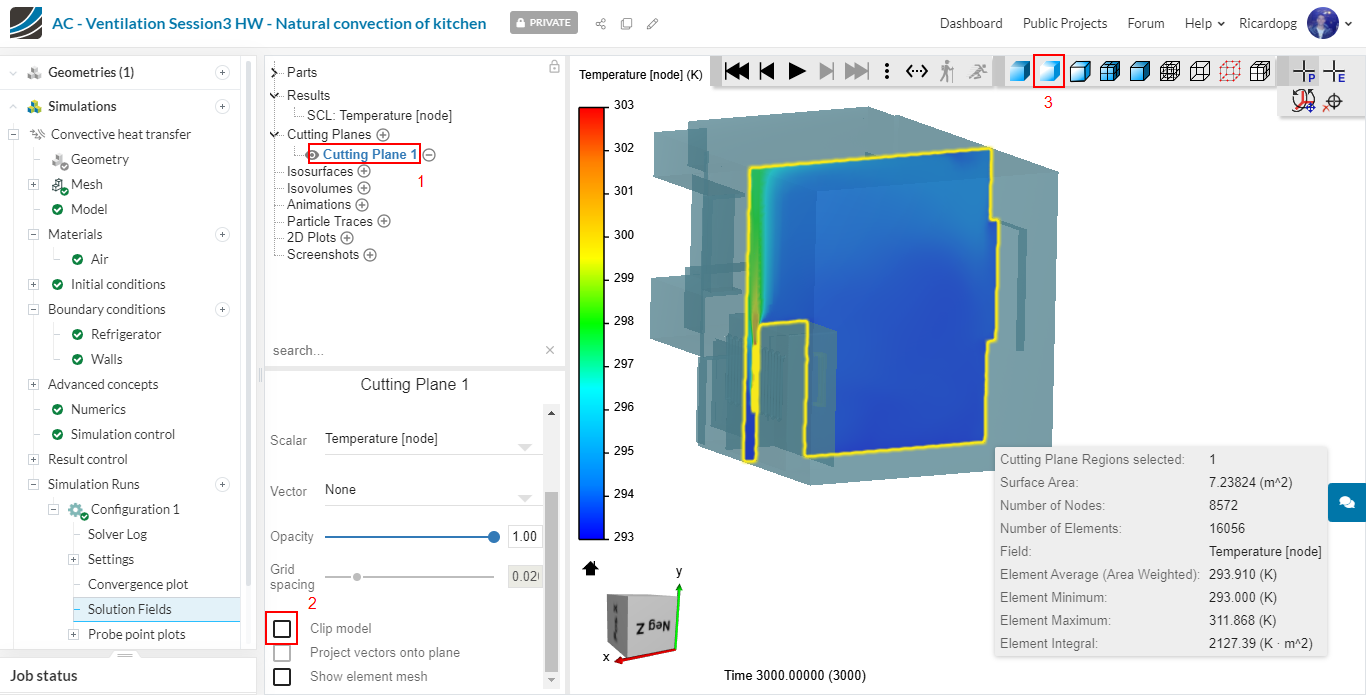
Task: Open Public Projects page
Action: [1065, 23]
